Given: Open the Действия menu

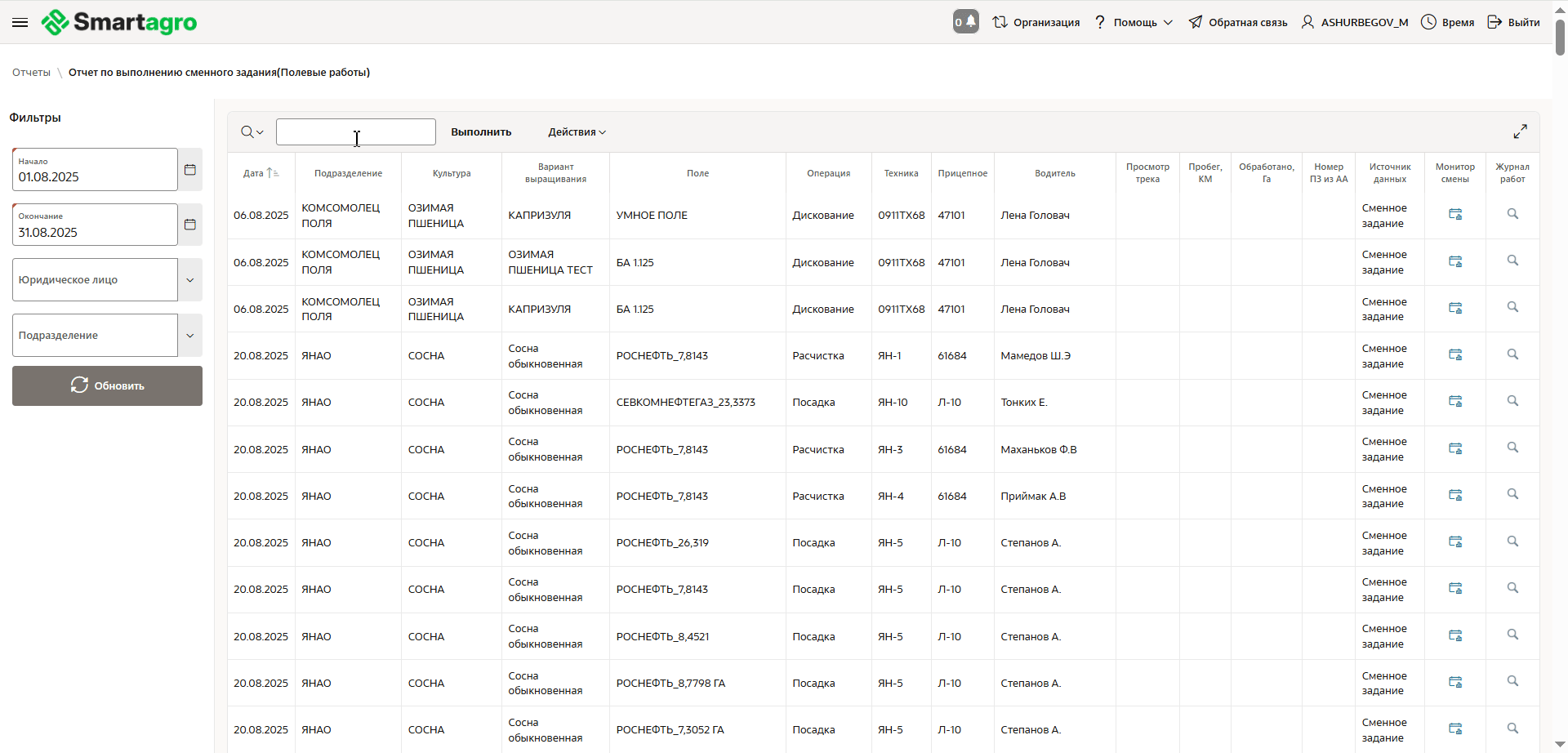Looking at the screenshot, I should [577, 132].
